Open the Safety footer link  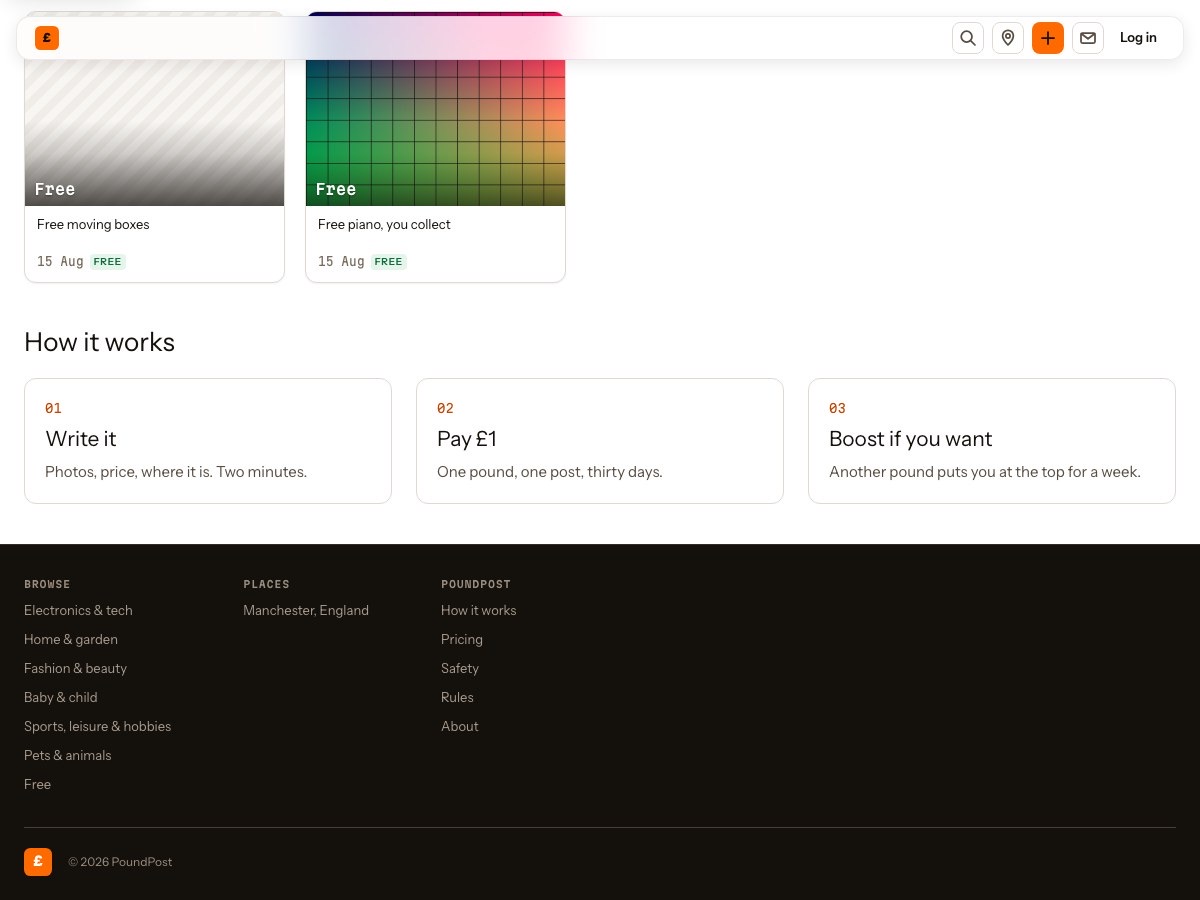coord(460,668)
